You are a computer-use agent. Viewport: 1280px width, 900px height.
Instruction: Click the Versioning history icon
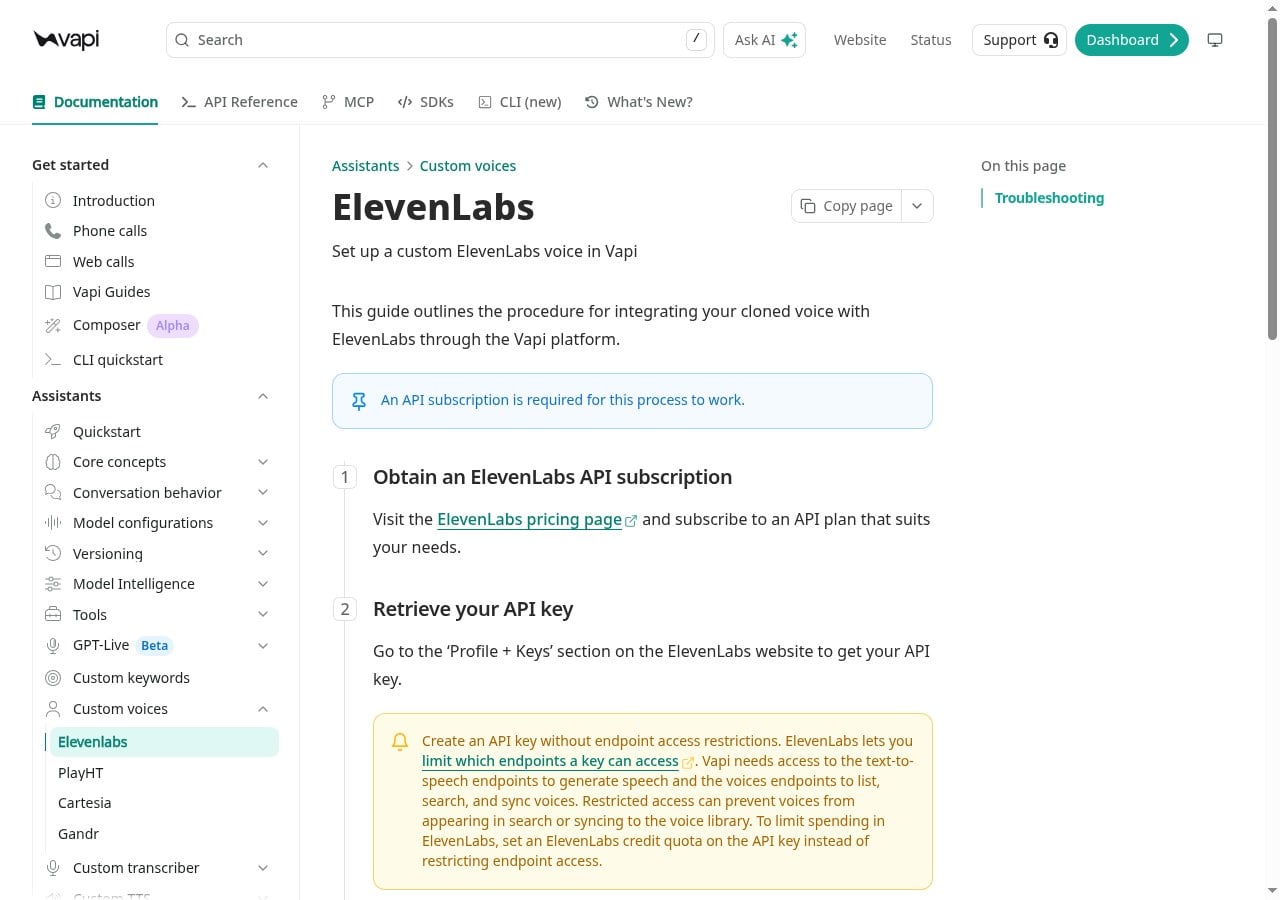pyautogui.click(x=53, y=553)
